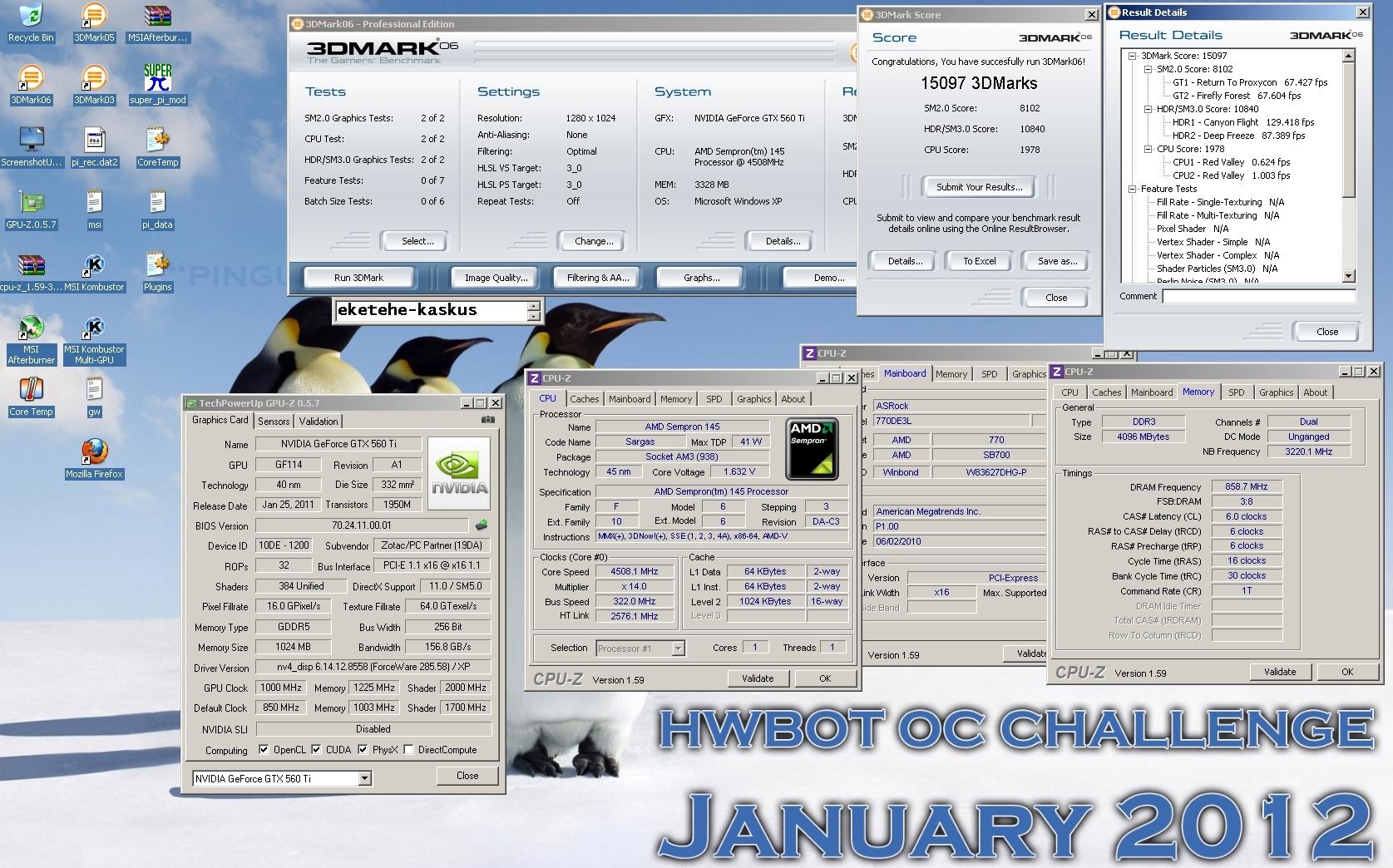This screenshot has height=868, width=1393.
Task: Click the eketehe-kaskus box spinner arrows
Action: [534, 310]
